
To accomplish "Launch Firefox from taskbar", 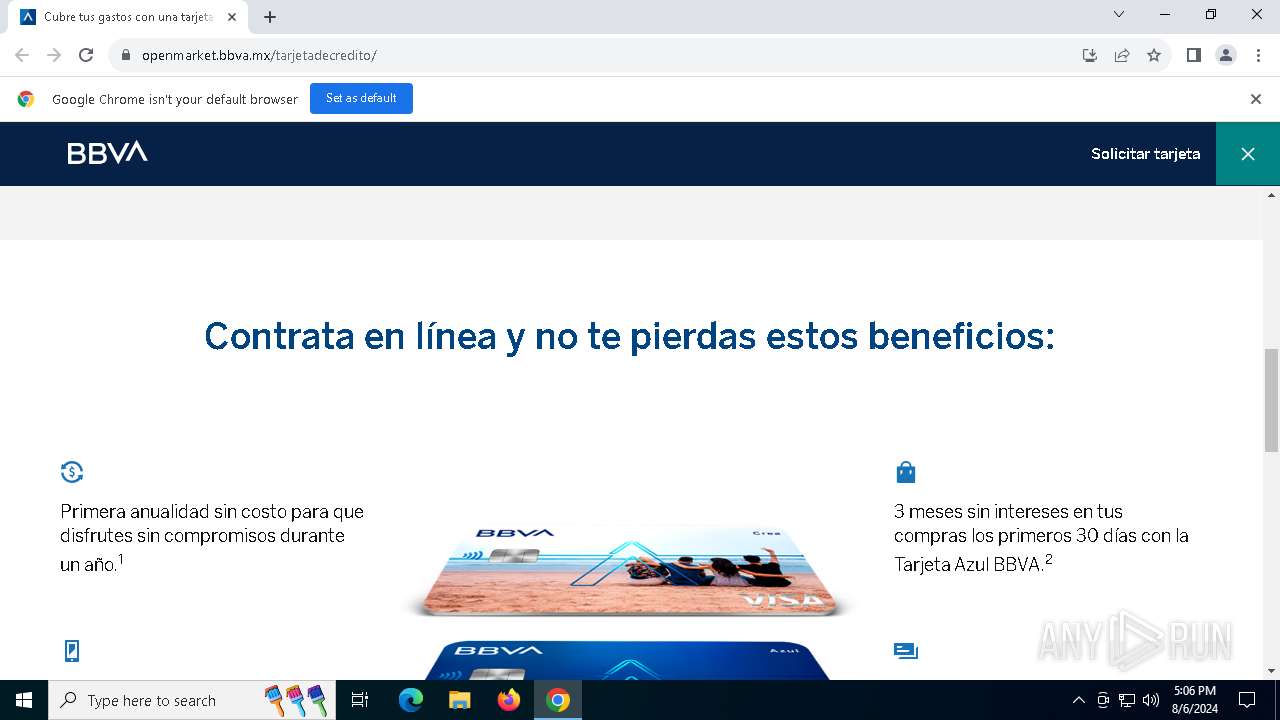I will pos(509,700).
